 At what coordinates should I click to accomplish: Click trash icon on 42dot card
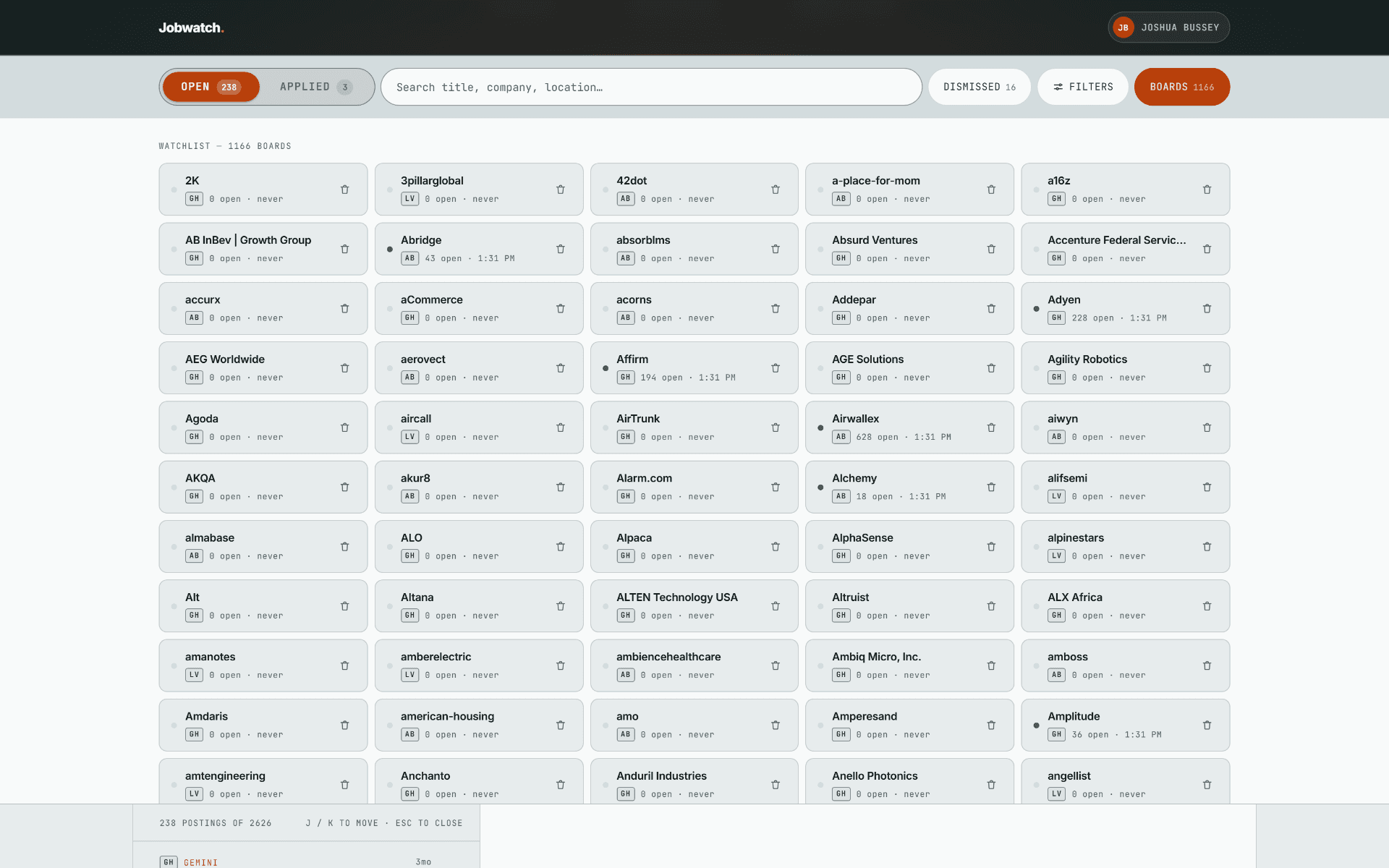click(776, 190)
